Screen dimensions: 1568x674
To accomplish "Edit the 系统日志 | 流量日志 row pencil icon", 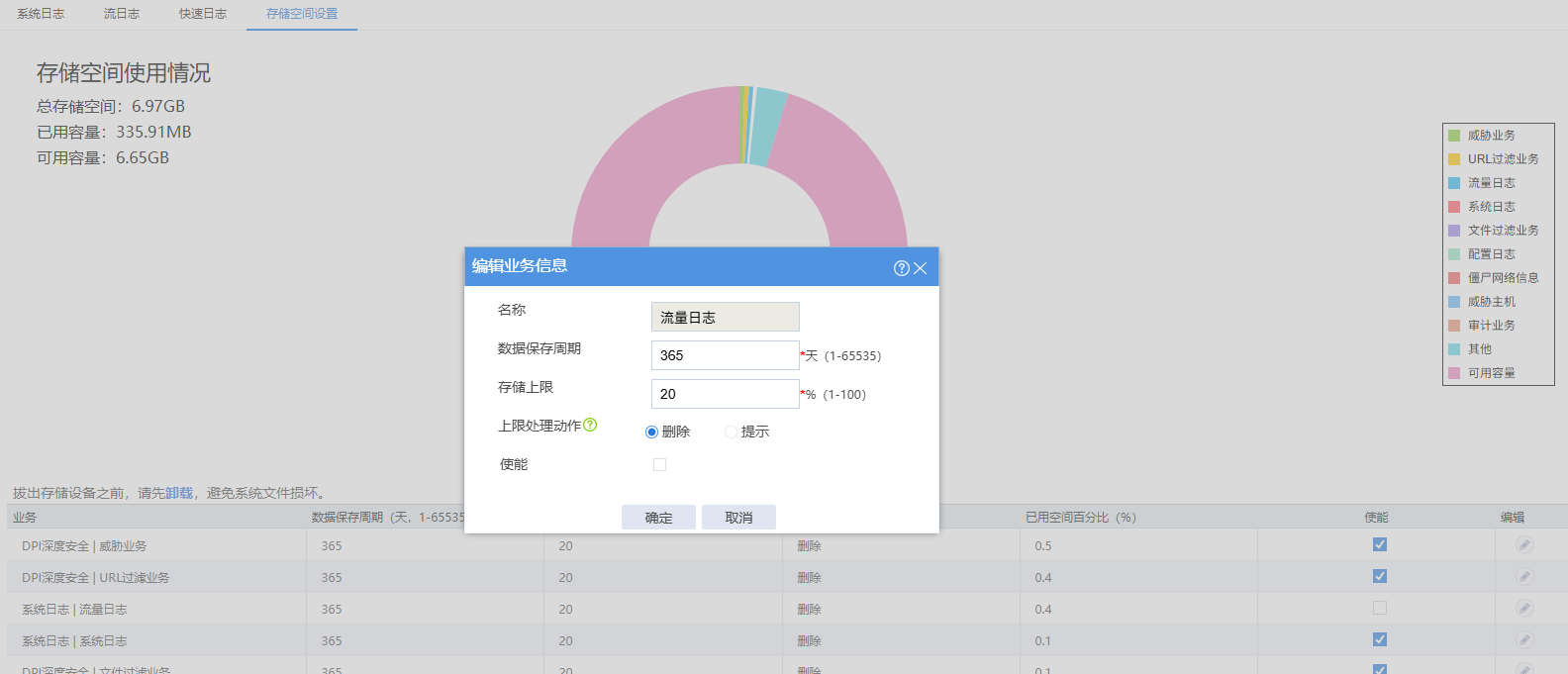I will pos(1524,609).
